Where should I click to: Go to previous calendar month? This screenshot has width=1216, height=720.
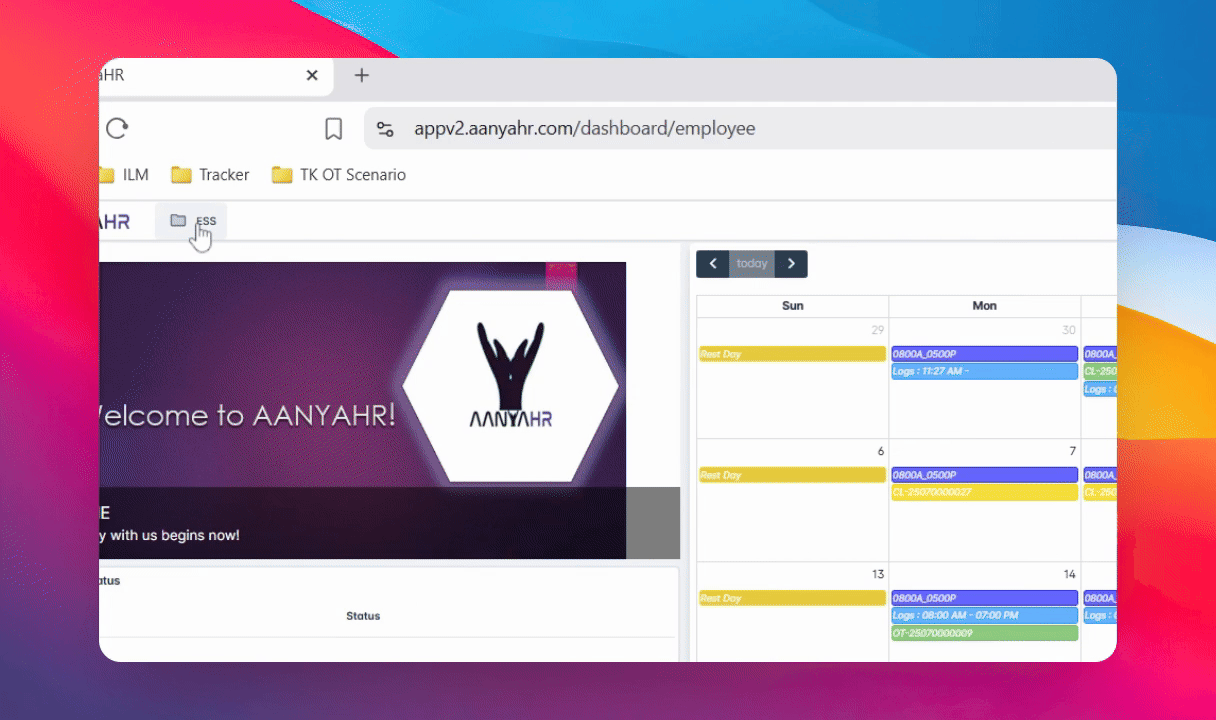tap(712, 264)
